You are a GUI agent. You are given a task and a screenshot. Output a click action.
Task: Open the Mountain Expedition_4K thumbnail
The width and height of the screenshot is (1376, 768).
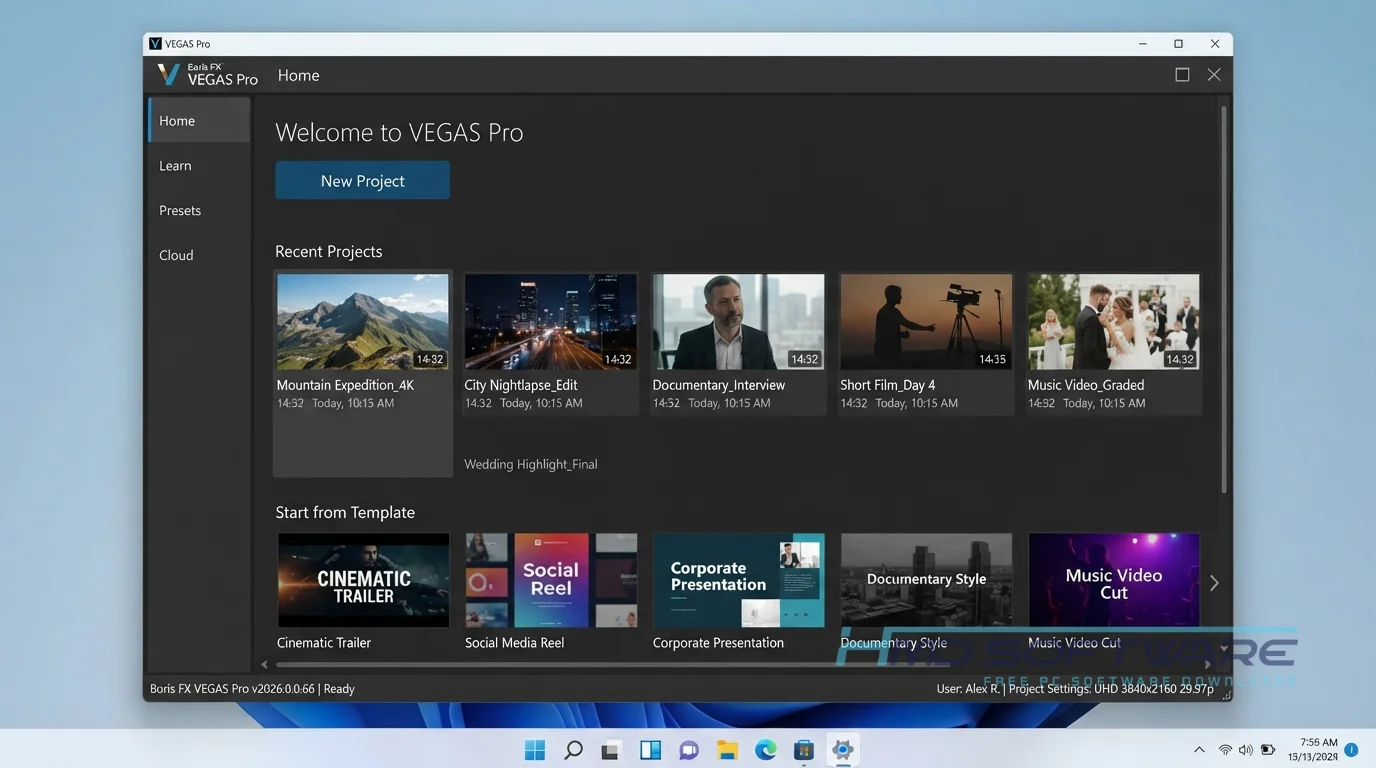pos(362,322)
